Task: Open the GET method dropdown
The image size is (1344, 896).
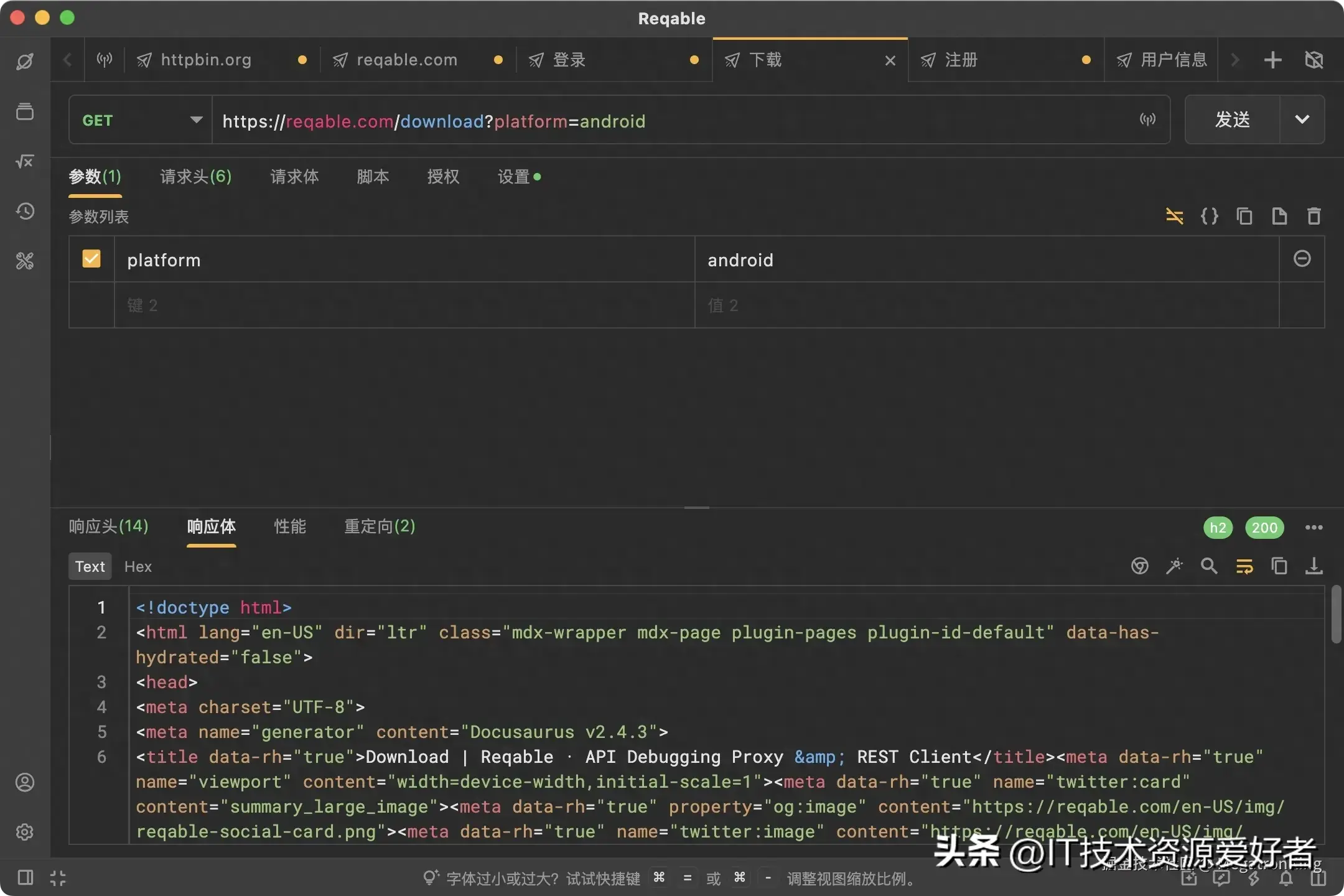Action: [x=141, y=119]
